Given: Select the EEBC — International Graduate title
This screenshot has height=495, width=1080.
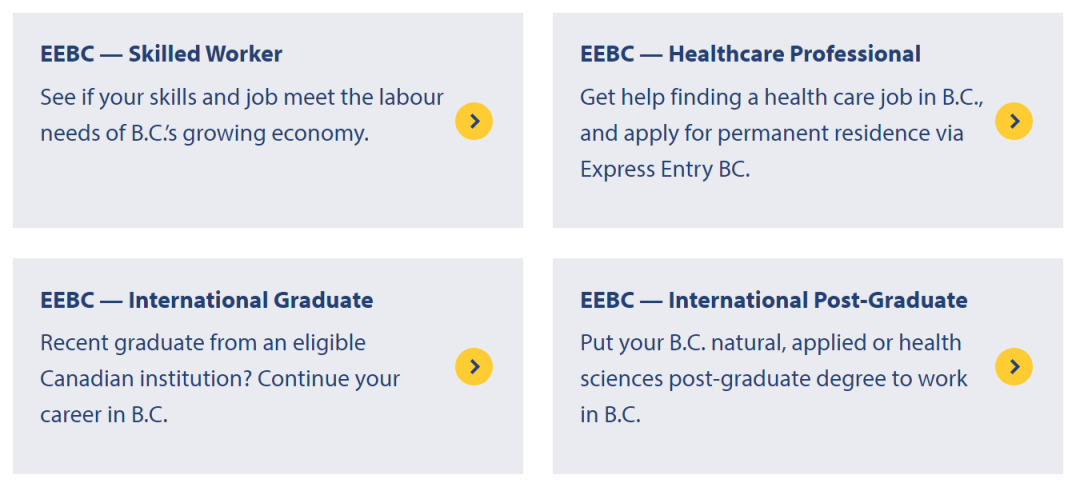Looking at the screenshot, I should coord(206,300).
